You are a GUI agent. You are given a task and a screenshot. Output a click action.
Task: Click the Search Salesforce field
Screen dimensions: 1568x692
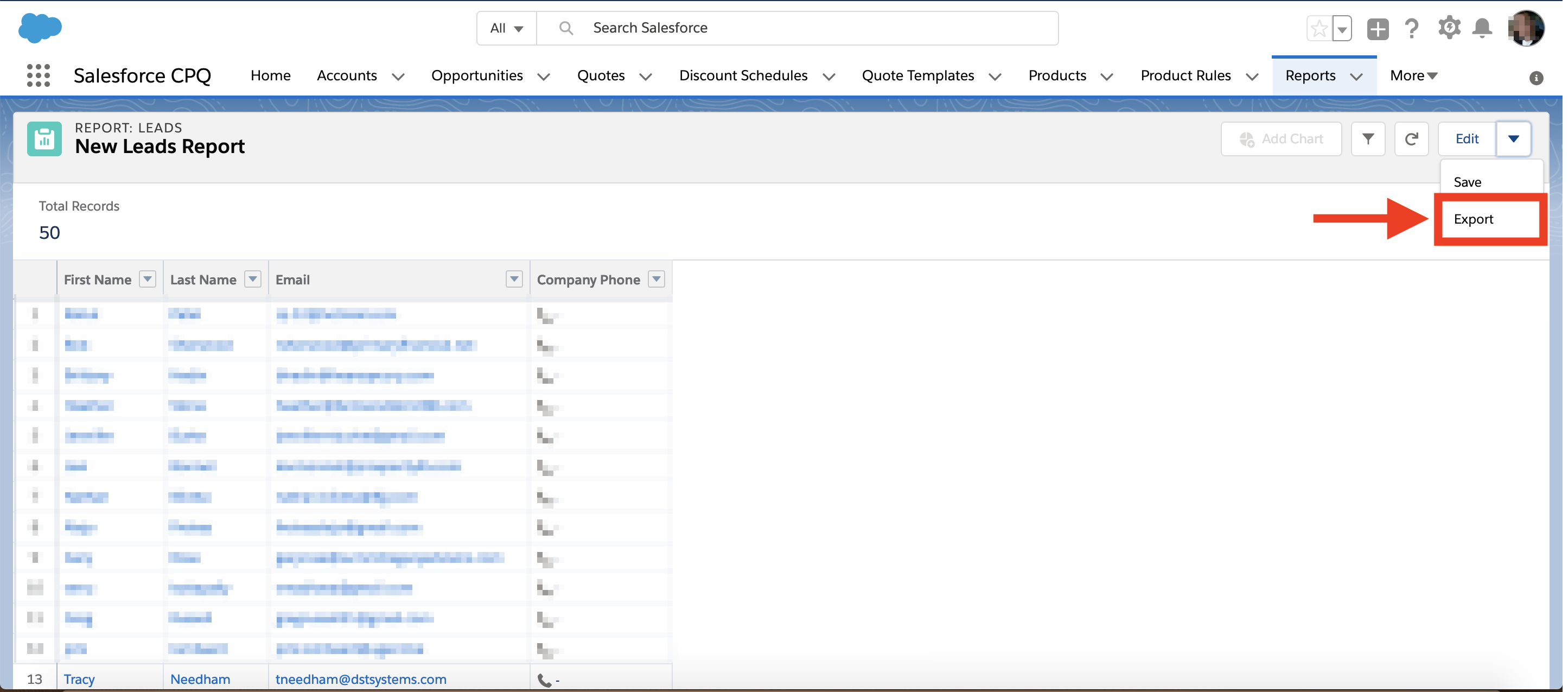(x=798, y=28)
